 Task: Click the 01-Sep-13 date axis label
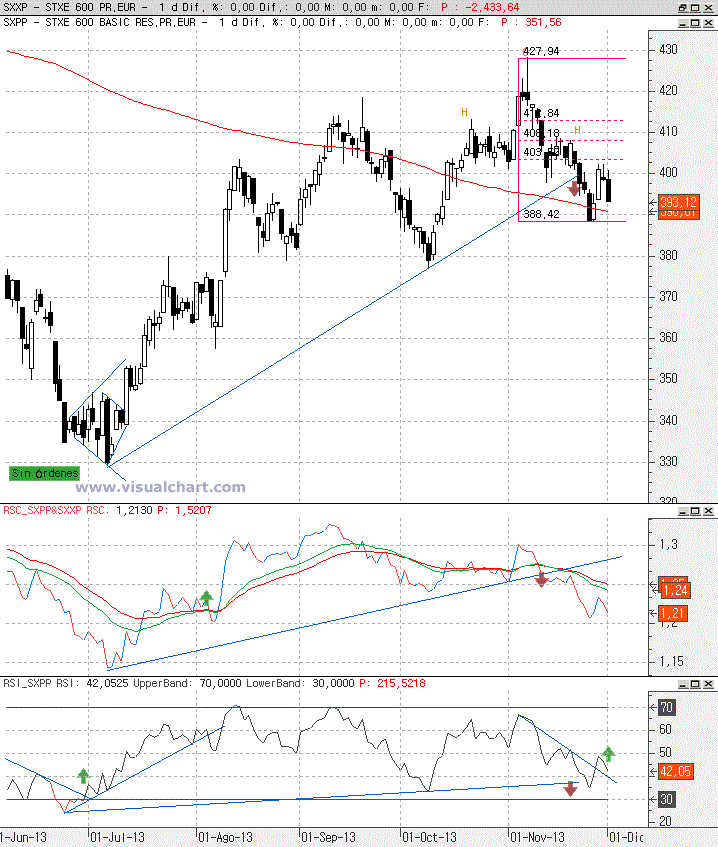point(328,838)
